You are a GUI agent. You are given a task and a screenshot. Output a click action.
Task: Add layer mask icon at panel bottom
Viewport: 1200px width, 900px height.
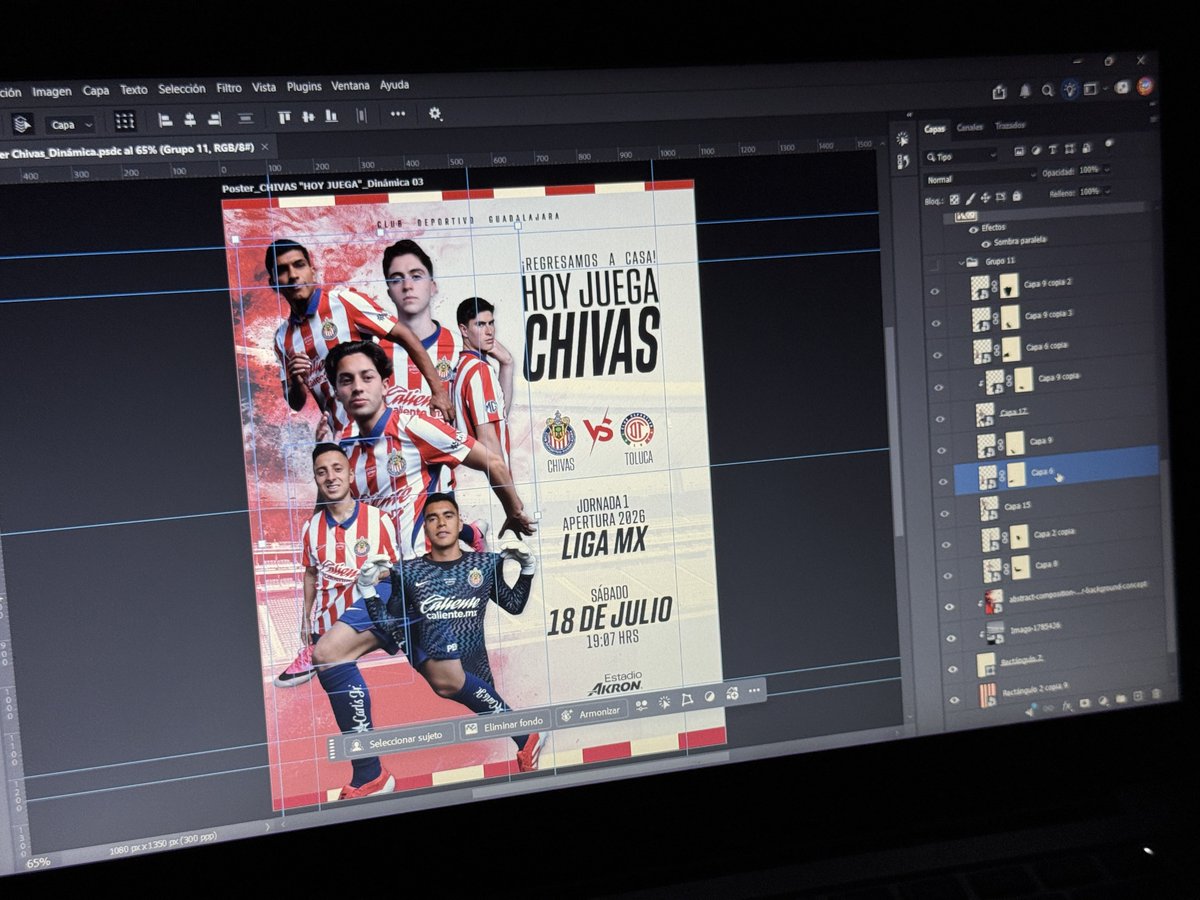point(1084,702)
